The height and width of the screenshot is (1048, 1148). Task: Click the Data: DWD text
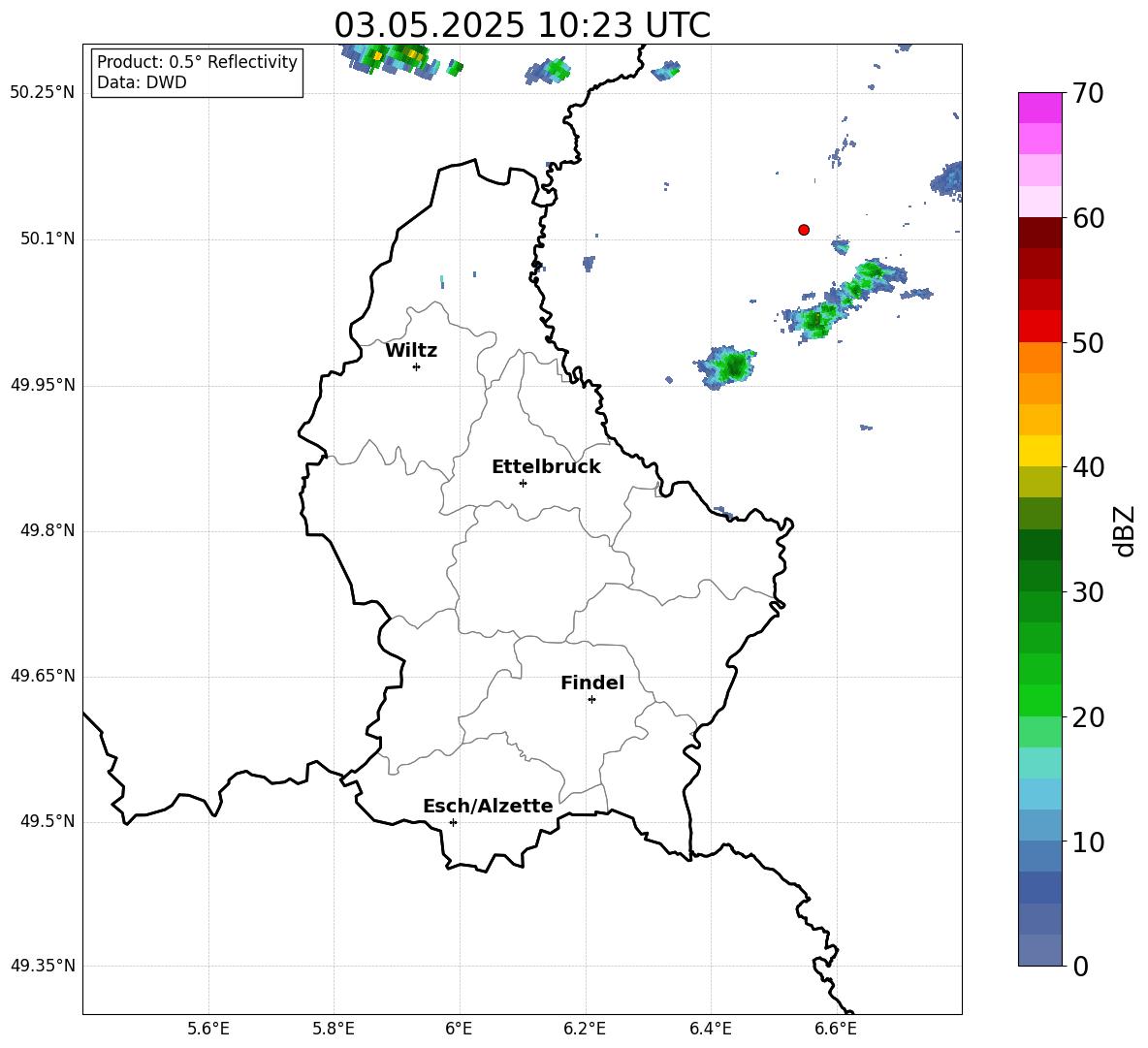[x=142, y=82]
